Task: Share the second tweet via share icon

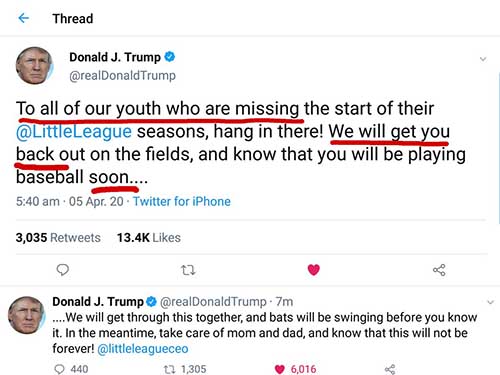Action: point(390,369)
